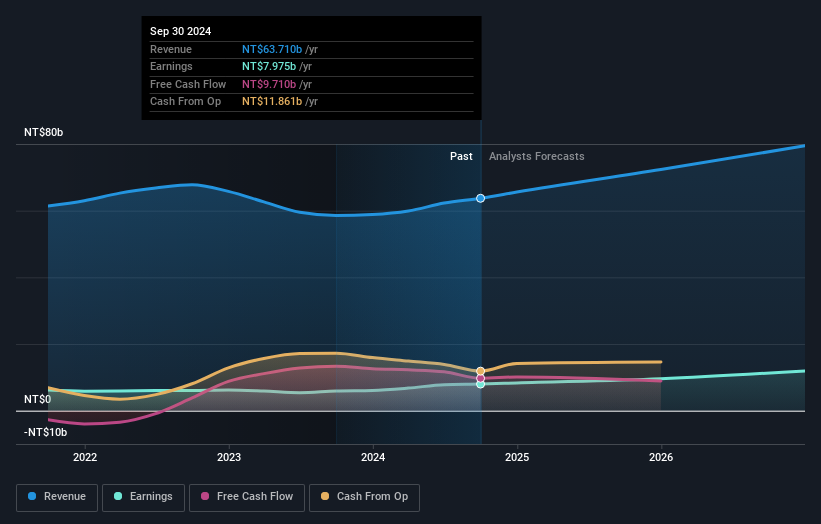
Task: Click the NT$0 y-axis label
Action: tap(38, 399)
